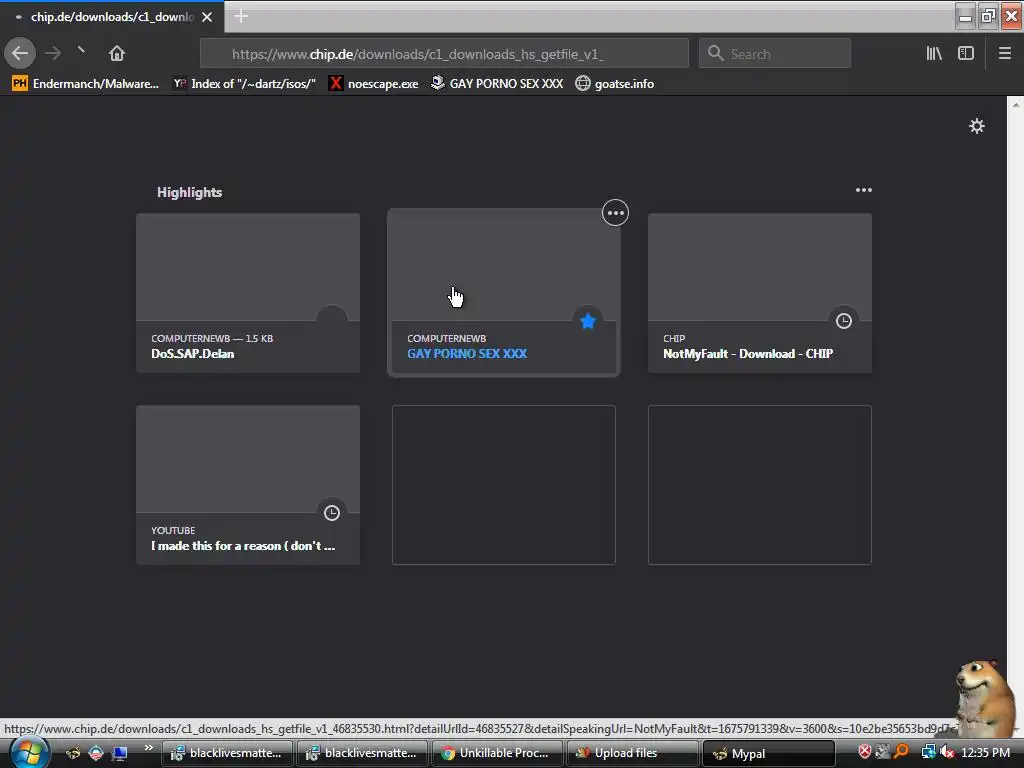The width and height of the screenshot is (1024, 768).
Task: Switch to Upload files taskbar button
Action: (x=633, y=753)
